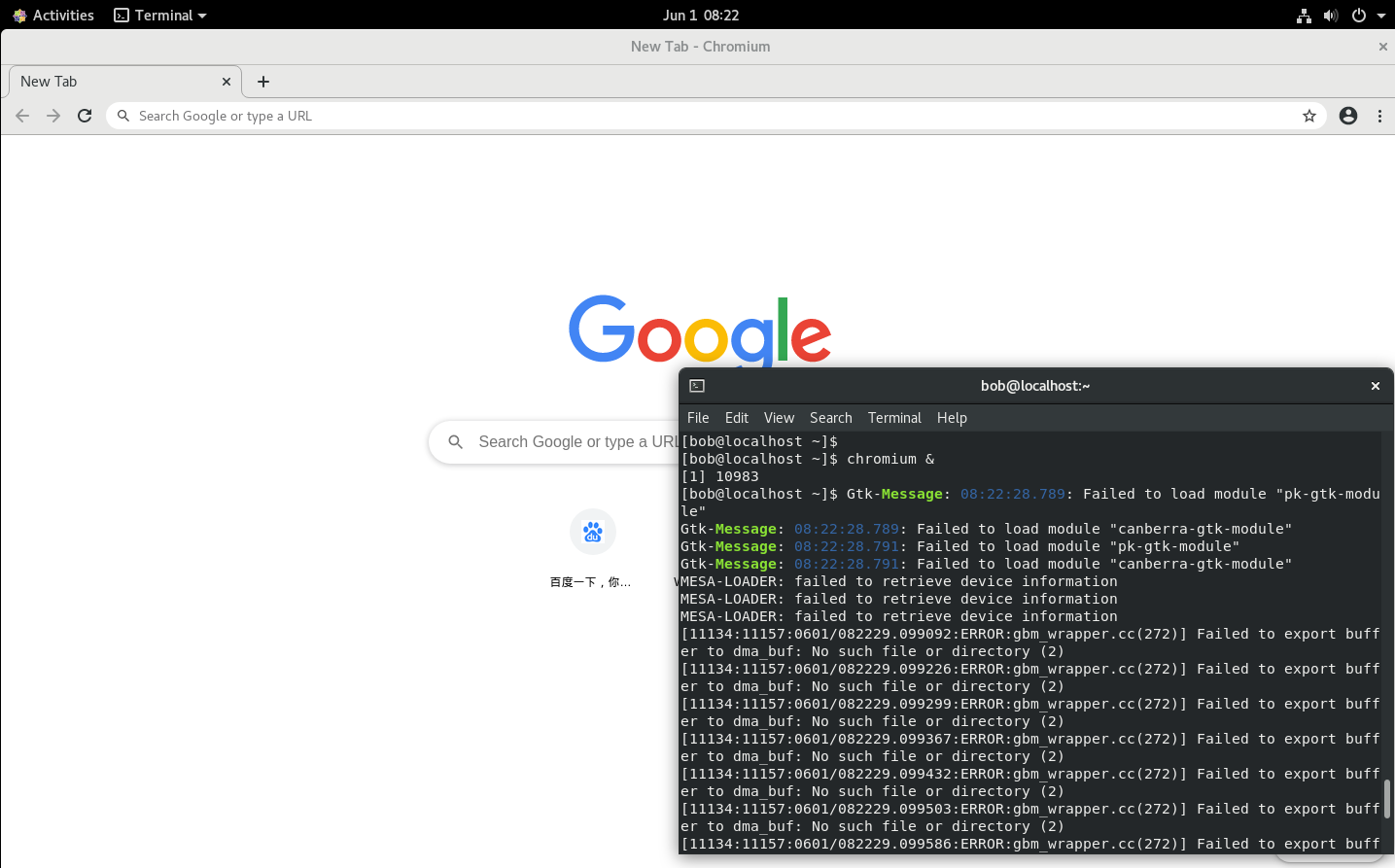Close the New Tab tab

pos(227,82)
